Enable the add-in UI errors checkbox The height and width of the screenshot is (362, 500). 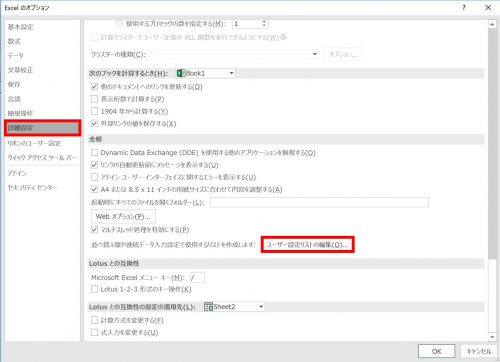(94, 177)
